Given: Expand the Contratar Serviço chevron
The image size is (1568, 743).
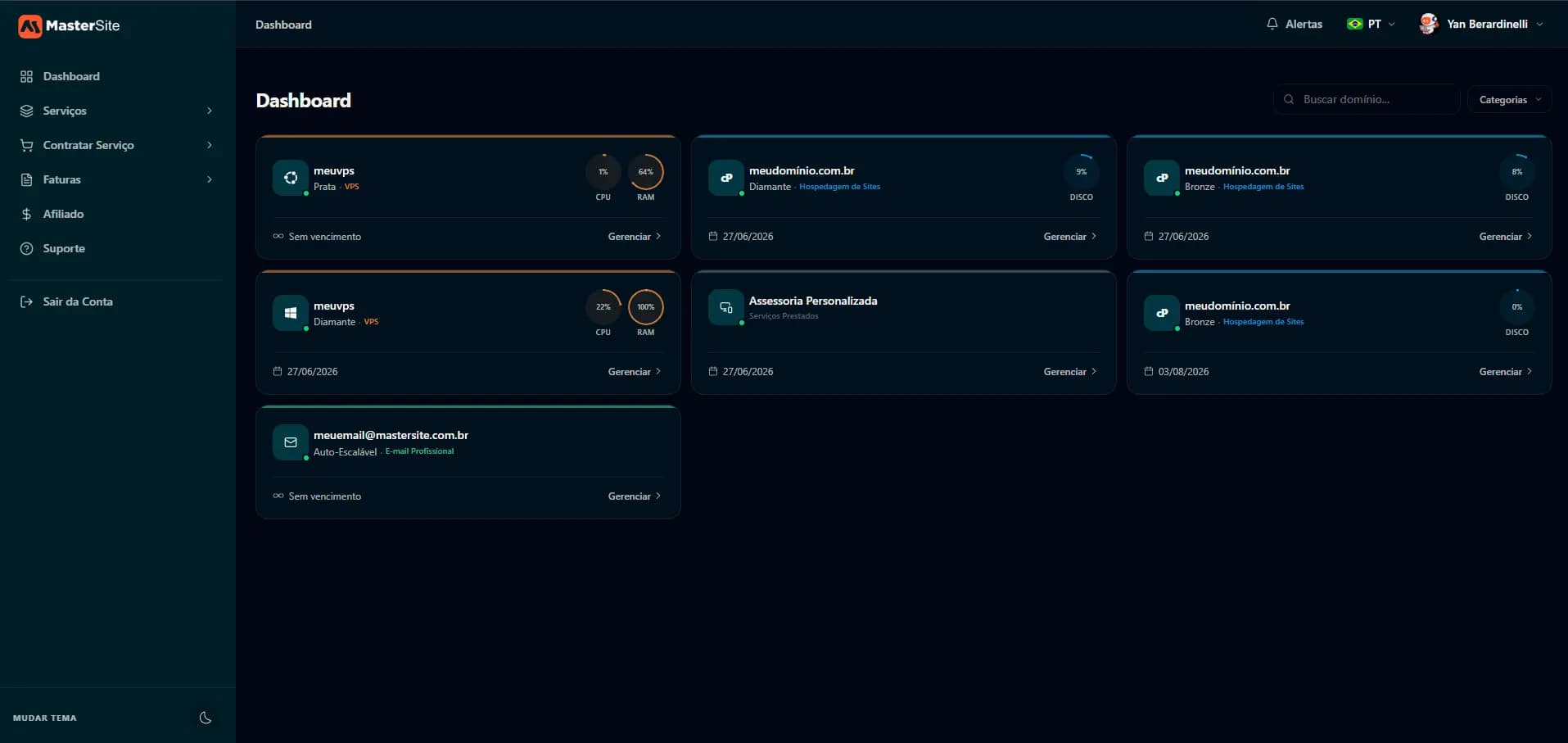Looking at the screenshot, I should (x=210, y=145).
